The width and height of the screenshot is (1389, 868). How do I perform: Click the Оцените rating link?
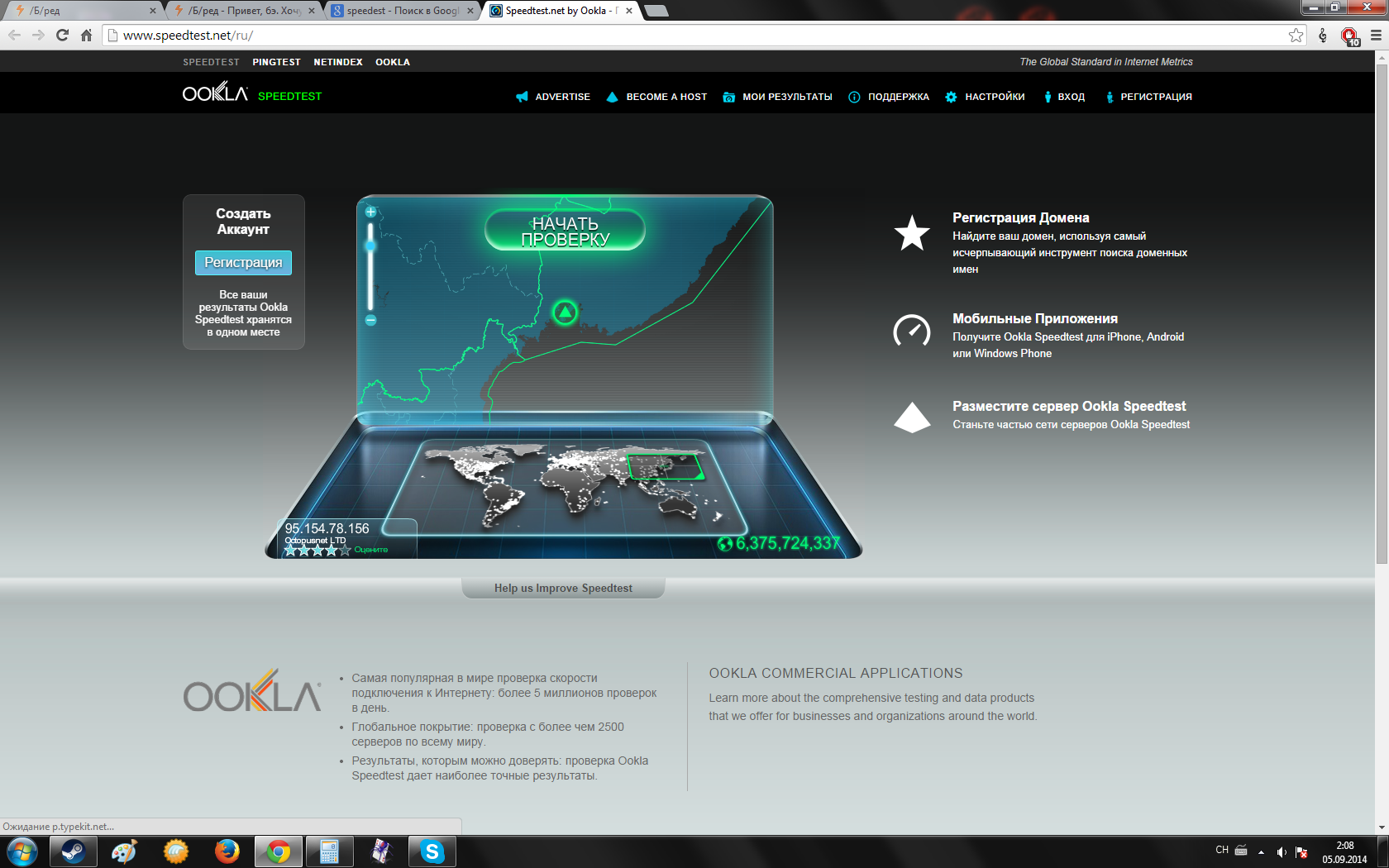click(x=370, y=550)
